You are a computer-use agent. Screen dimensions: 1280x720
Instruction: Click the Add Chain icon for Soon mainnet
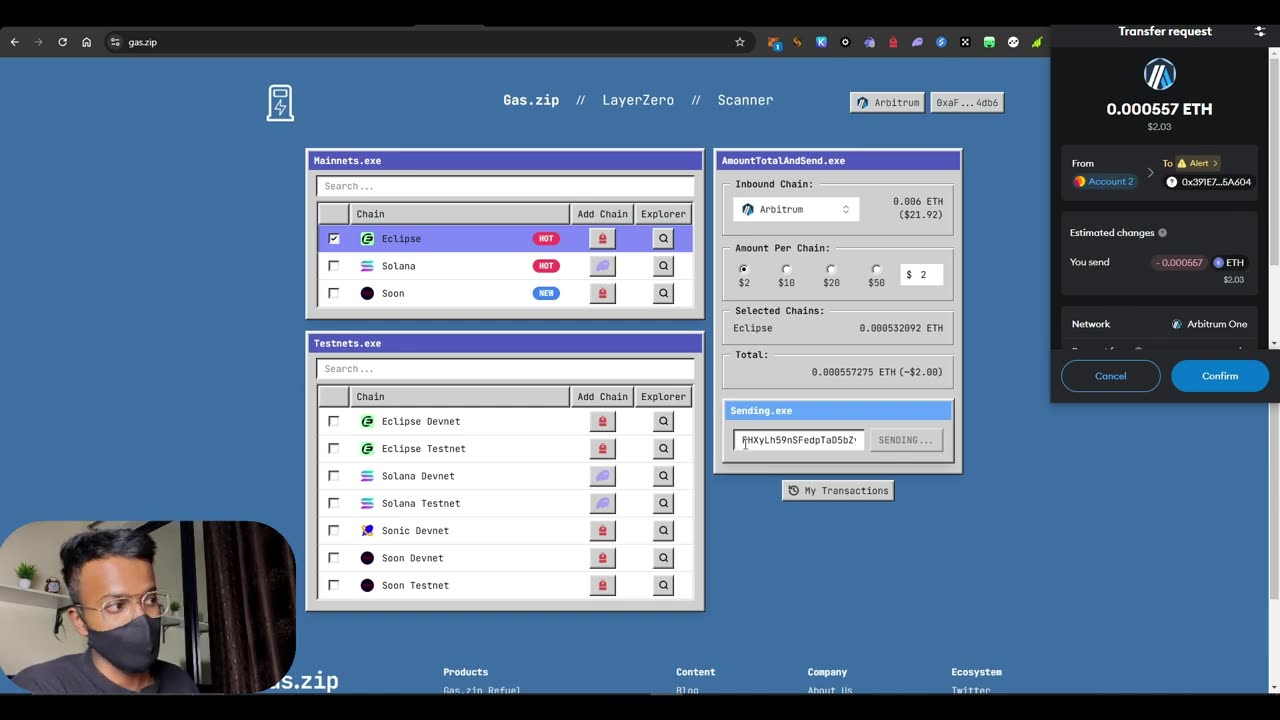point(602,293)
